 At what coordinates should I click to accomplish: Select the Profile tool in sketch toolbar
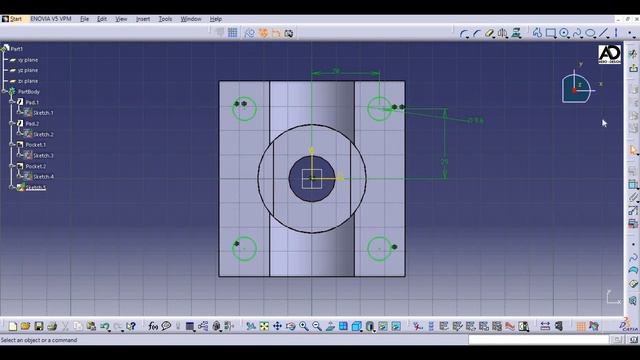click(x=537, y=33)
